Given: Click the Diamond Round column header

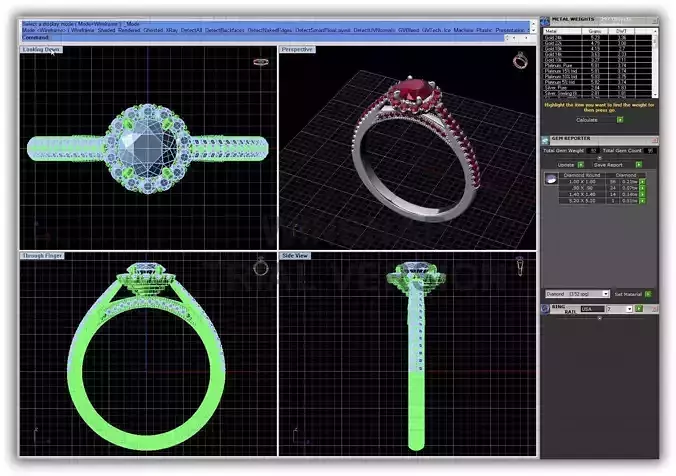Looking at the screenshot, I should pos(582,175).
